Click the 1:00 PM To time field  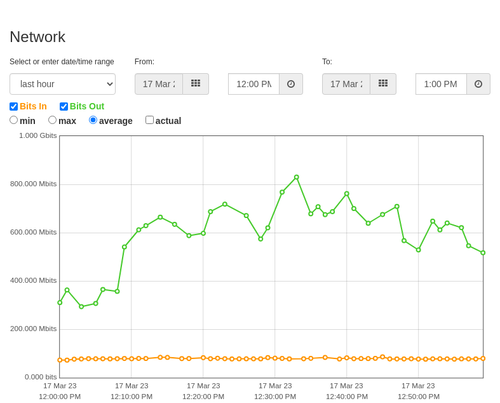441,84
